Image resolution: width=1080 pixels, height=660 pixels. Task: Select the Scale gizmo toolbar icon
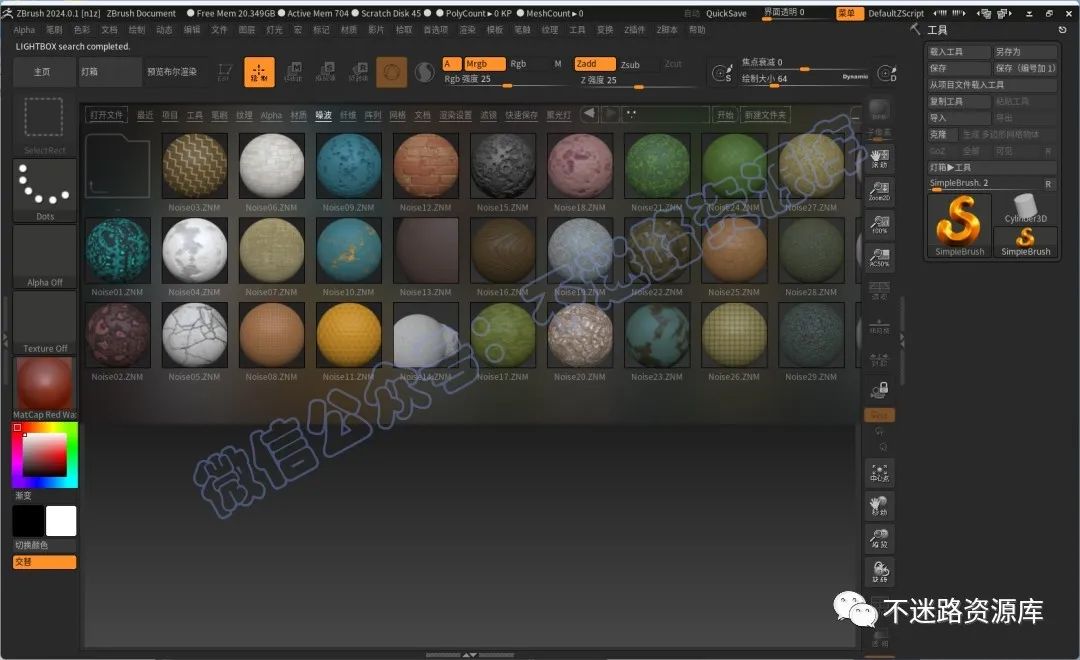pos(326,72)
